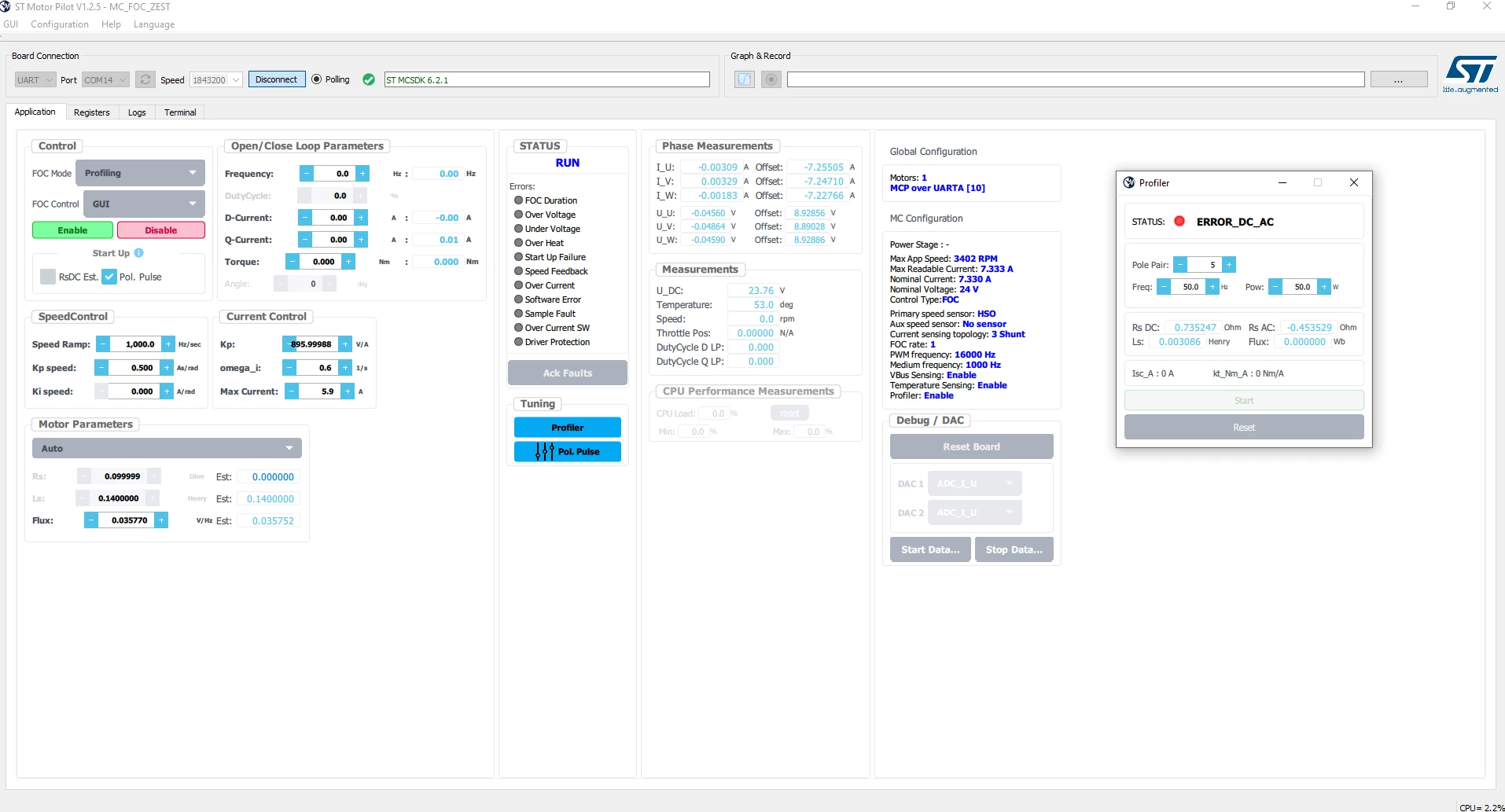Click the ST life.augmented logo

click(x=1470, y=74)
